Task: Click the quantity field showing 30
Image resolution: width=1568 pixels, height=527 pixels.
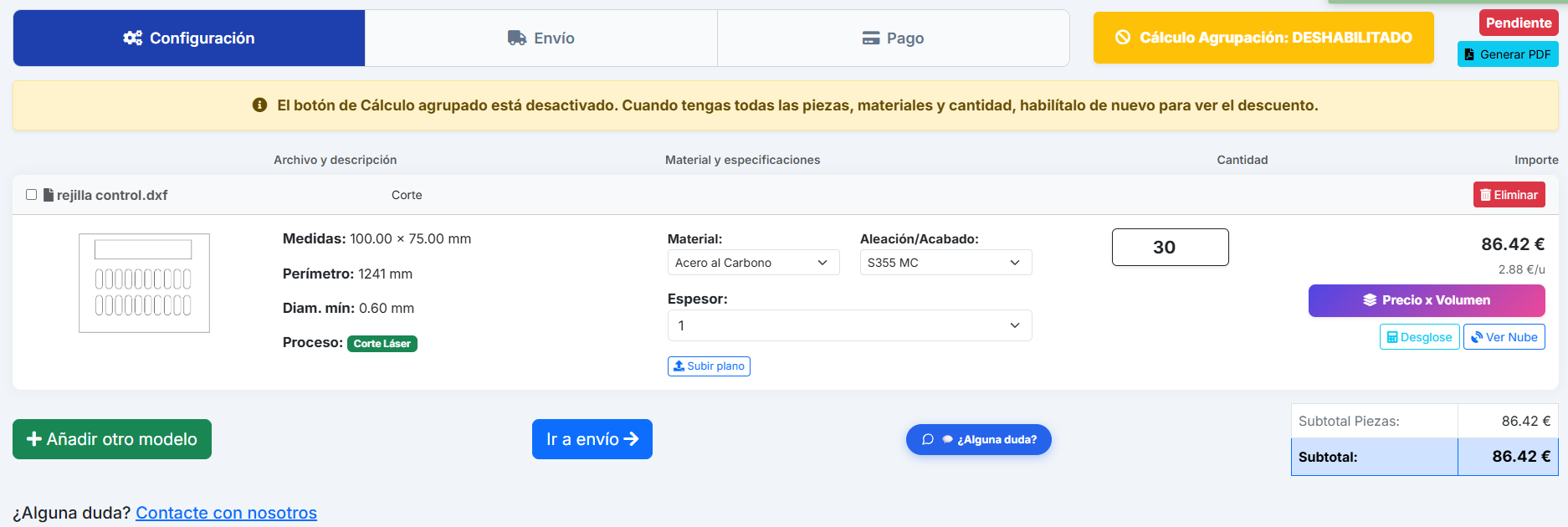Action: 1170,248
